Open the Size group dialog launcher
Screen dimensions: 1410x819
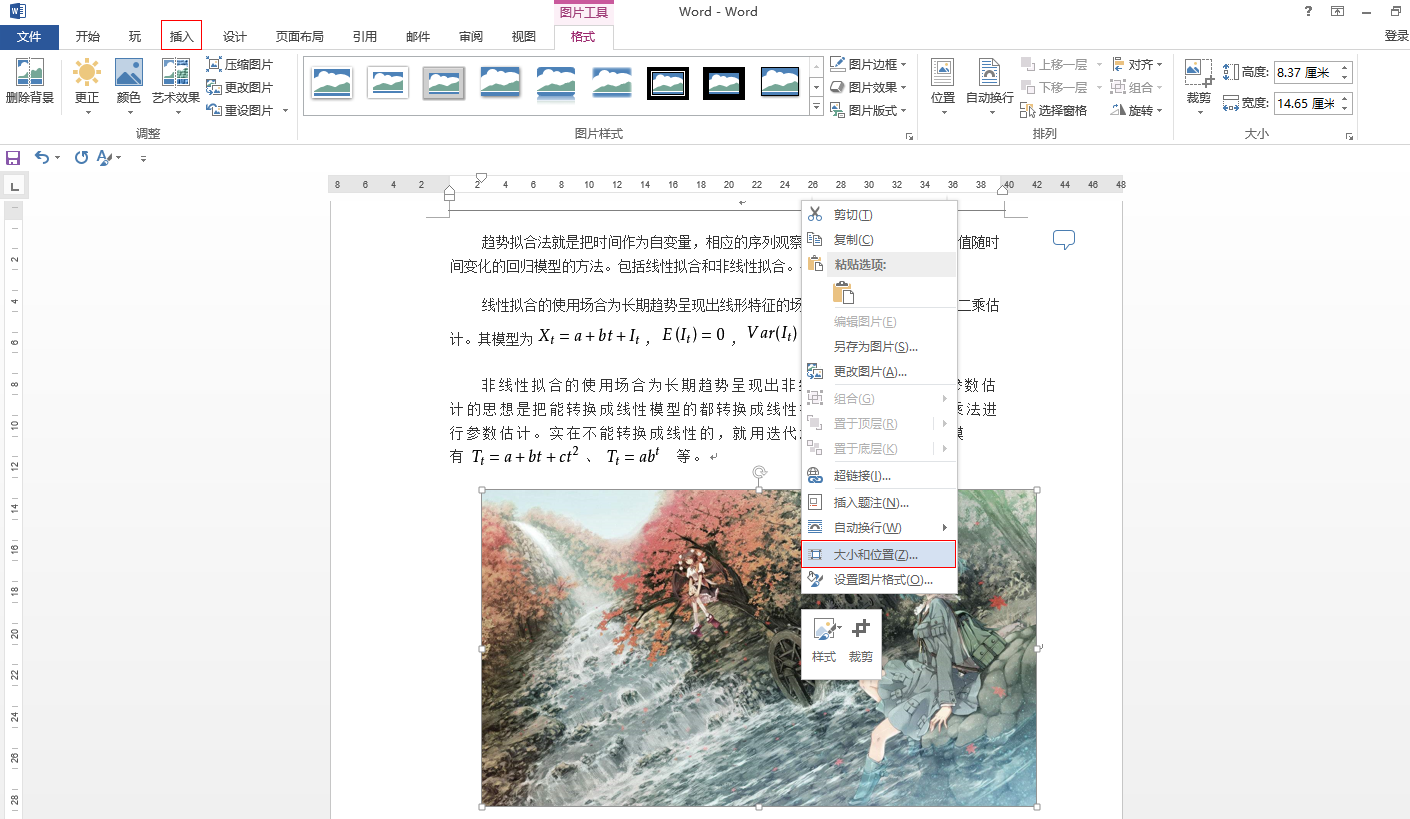pos(1349,135)
